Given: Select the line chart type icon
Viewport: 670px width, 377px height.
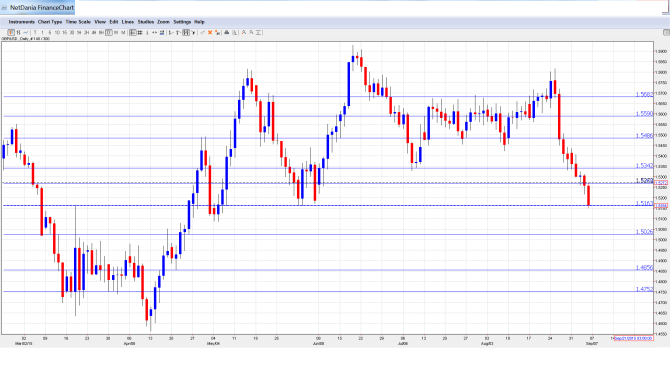Looking at the screenshot, I should 26,32.
